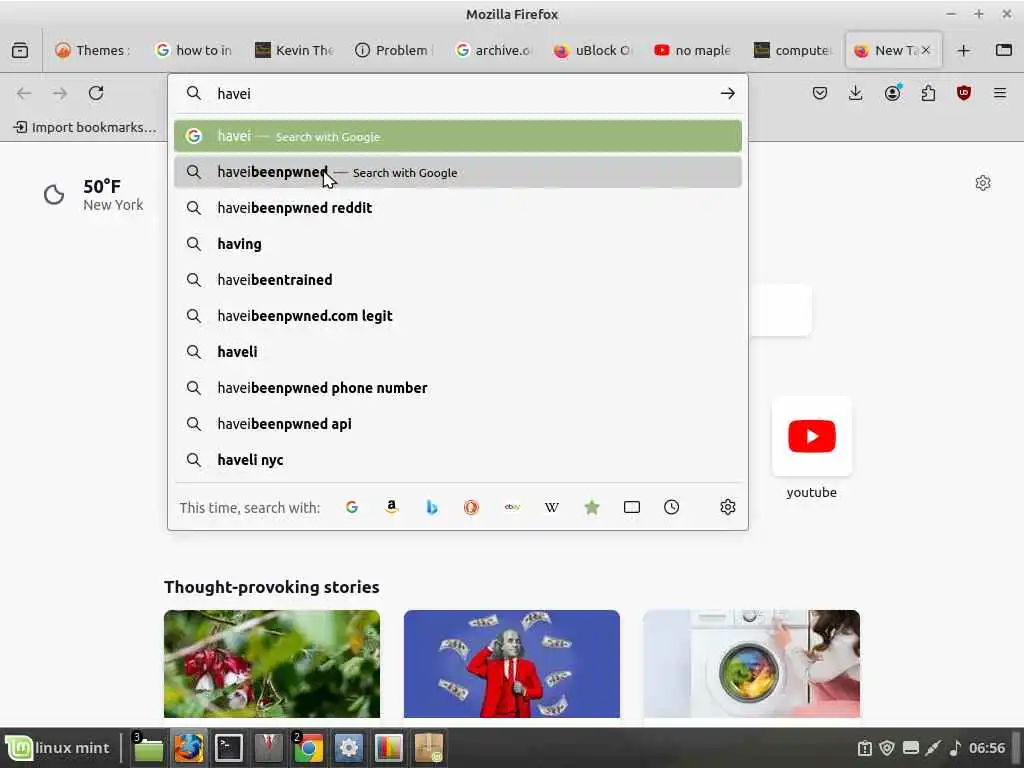Search in History clock icon
Image resolution: width=1024 pixels, height=768 pixels.
(x=671, y=507)
